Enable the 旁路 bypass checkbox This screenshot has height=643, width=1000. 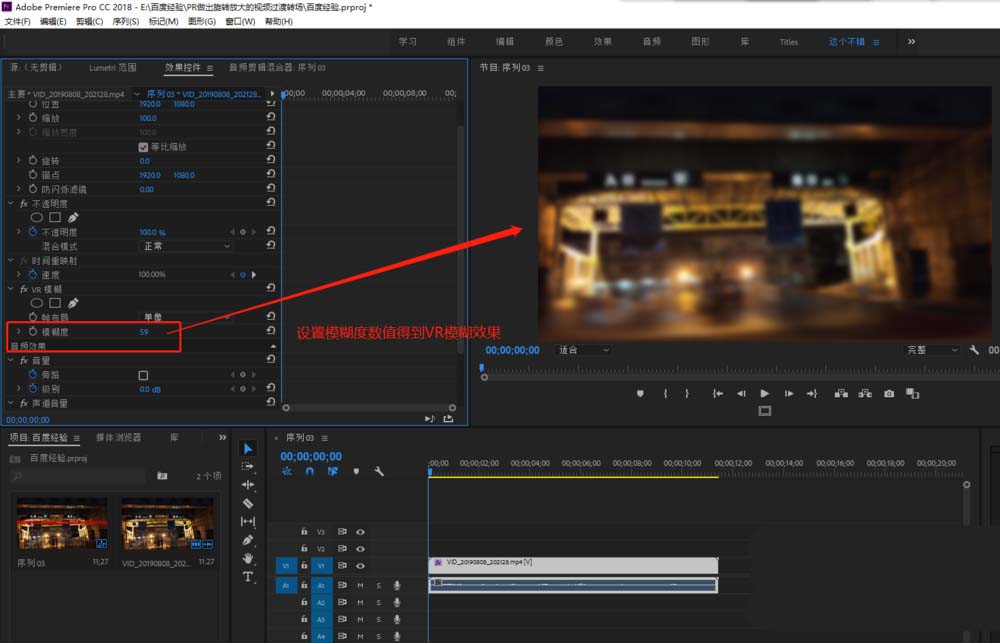(144, 375)
